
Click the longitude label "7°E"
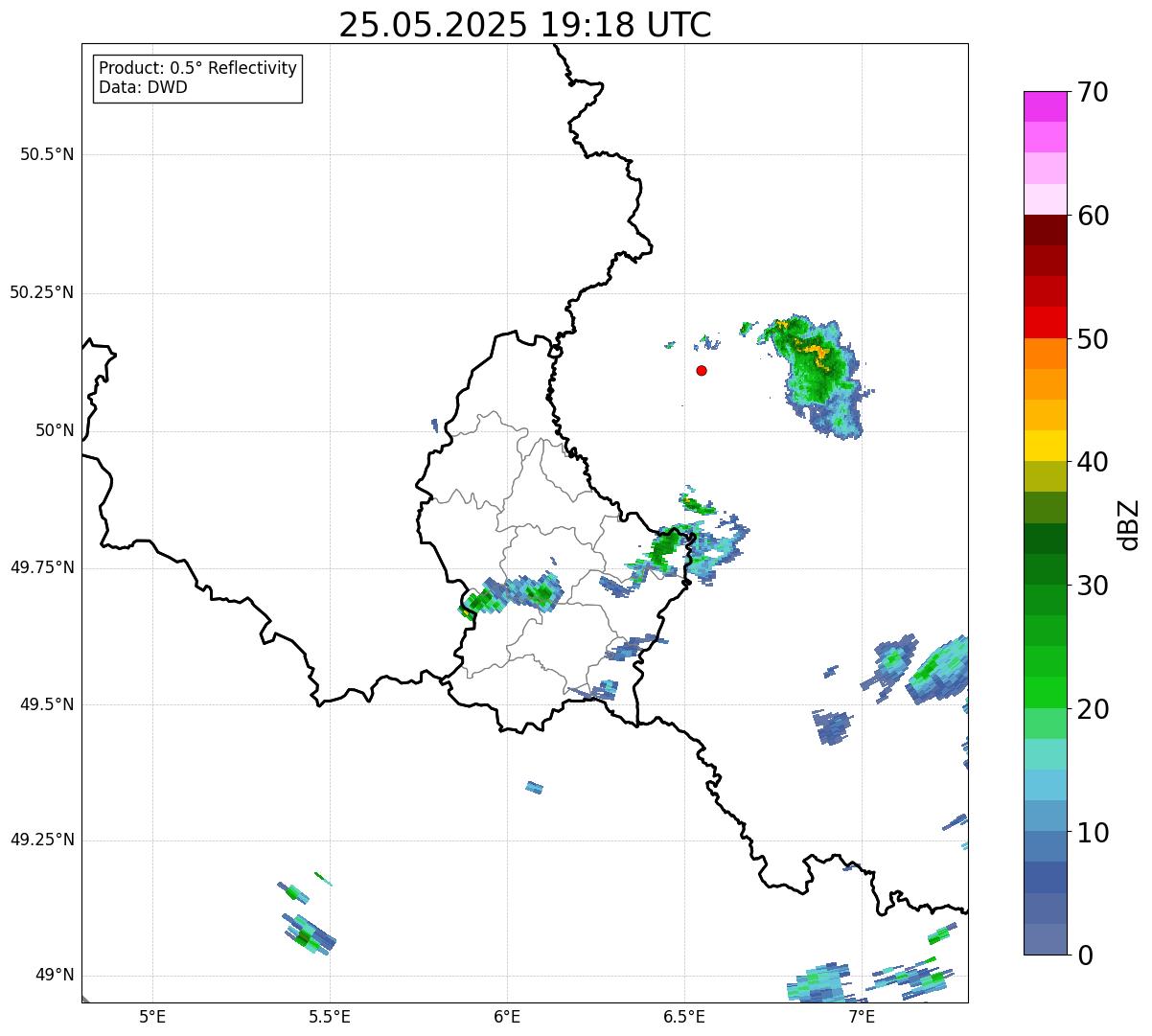coord(862,1017)
